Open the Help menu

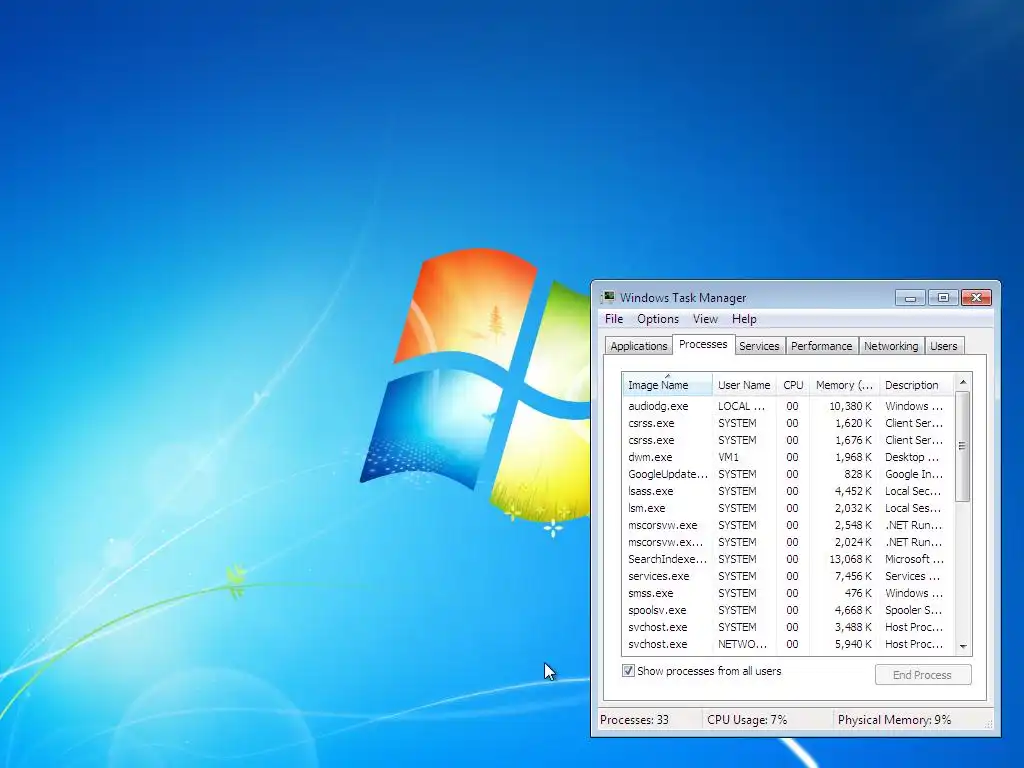744,319
